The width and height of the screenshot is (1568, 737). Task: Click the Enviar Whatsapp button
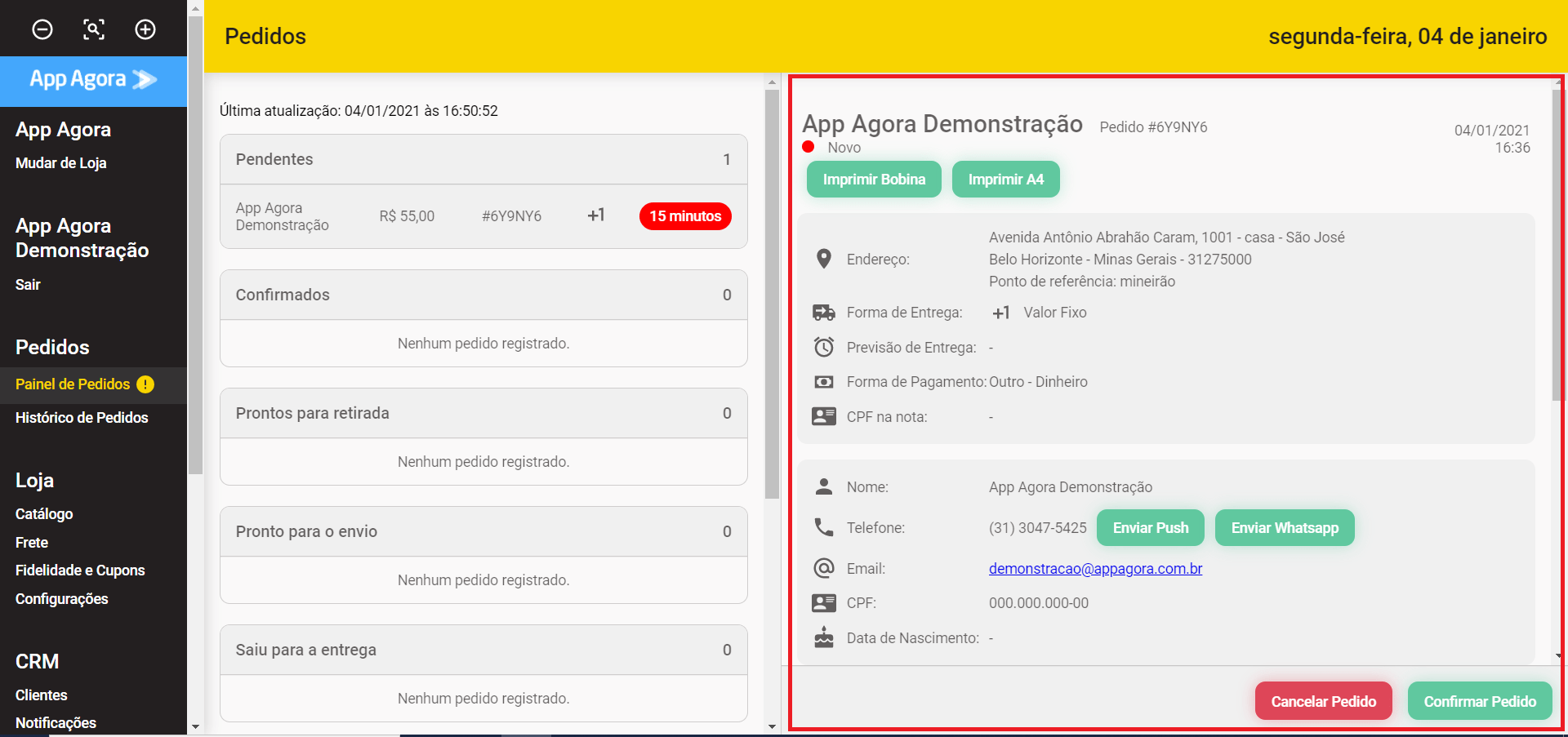(1285, 528)
